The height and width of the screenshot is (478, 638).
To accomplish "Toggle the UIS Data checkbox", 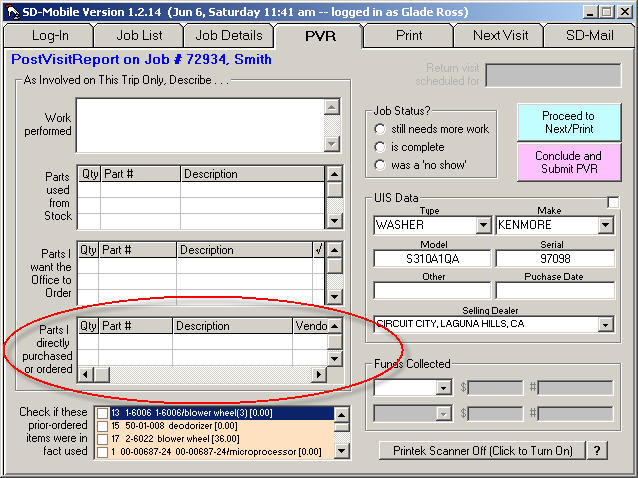I will 613,203.
